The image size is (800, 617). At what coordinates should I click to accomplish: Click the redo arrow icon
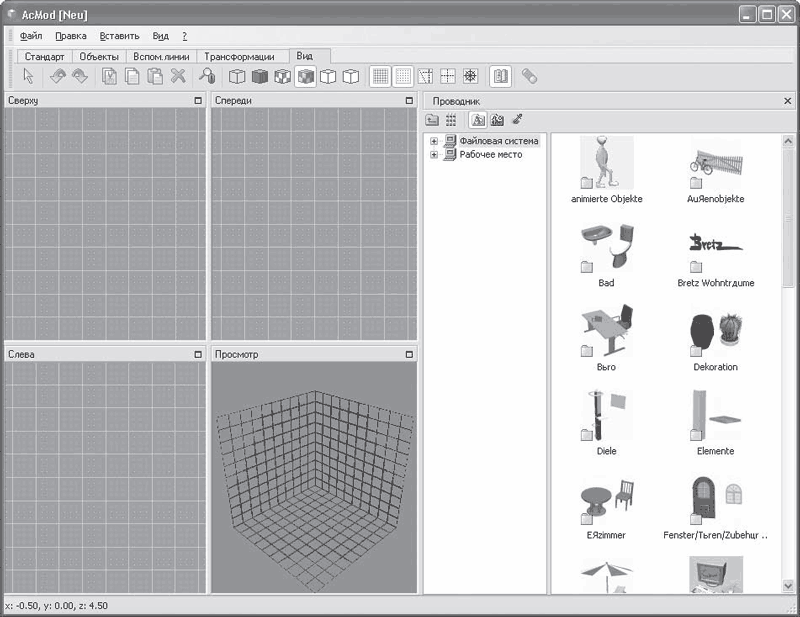click(79, 76)
